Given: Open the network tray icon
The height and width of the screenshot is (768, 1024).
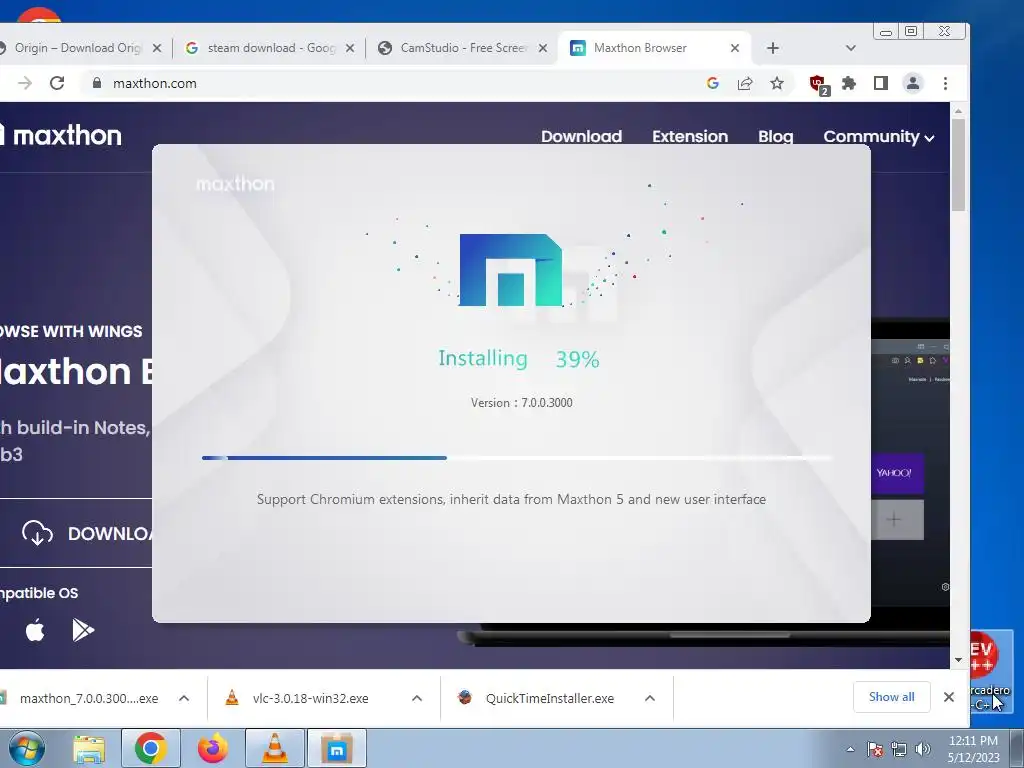Looking at the screenshot, I should tap(899, 749).
